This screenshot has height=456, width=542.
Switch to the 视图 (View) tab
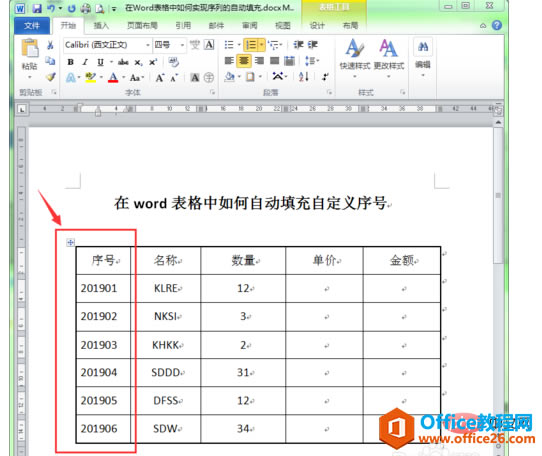[x=282, y=26]
